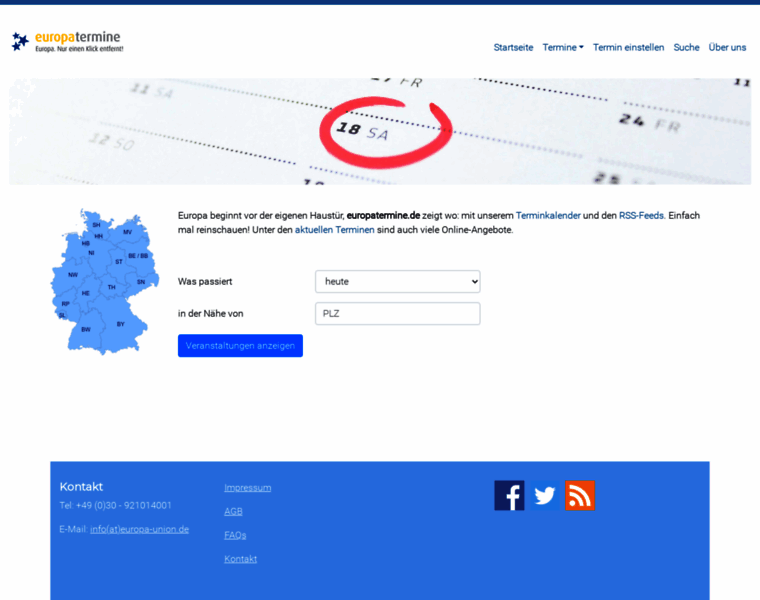Open the aktuellen Terminen link
760x600 pixels.
(334, 230)
